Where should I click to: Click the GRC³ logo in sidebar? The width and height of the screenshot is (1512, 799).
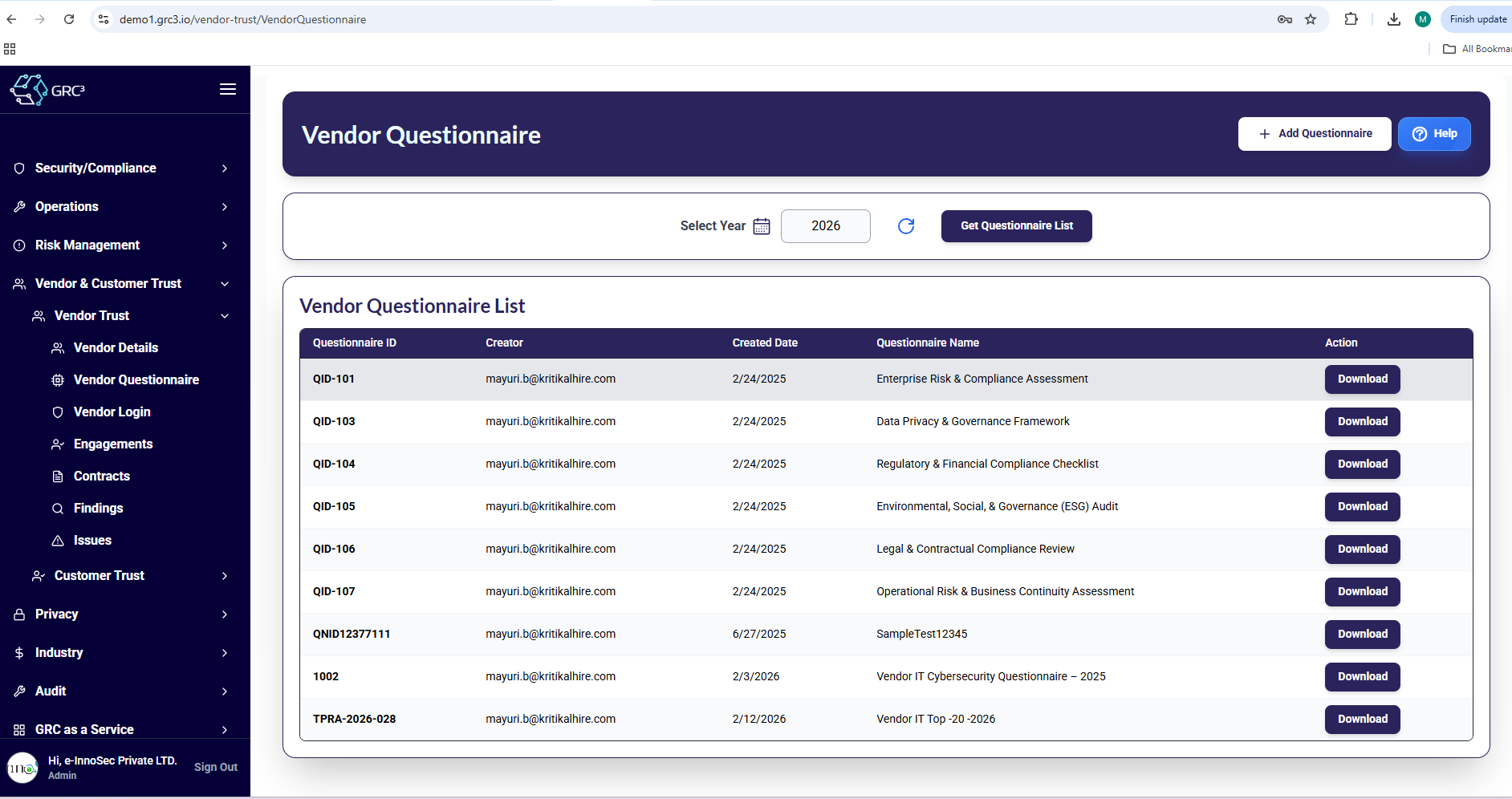[48, 90]
